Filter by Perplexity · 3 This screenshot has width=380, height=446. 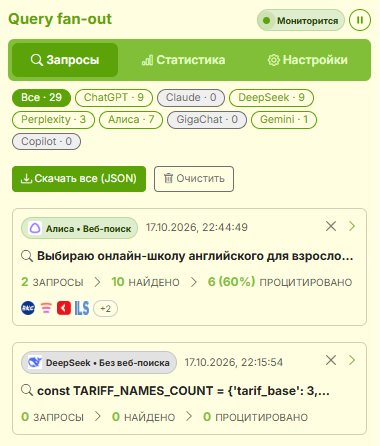[53, 120]
